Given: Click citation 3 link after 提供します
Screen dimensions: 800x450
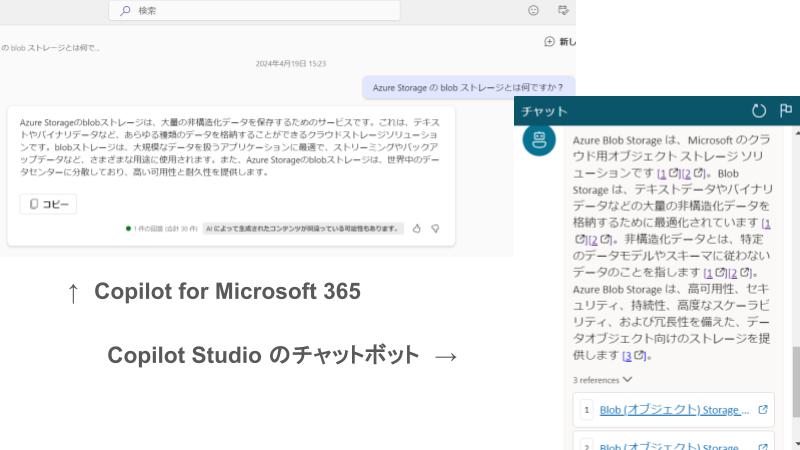Looking at the screenshot, I should 627,355.
